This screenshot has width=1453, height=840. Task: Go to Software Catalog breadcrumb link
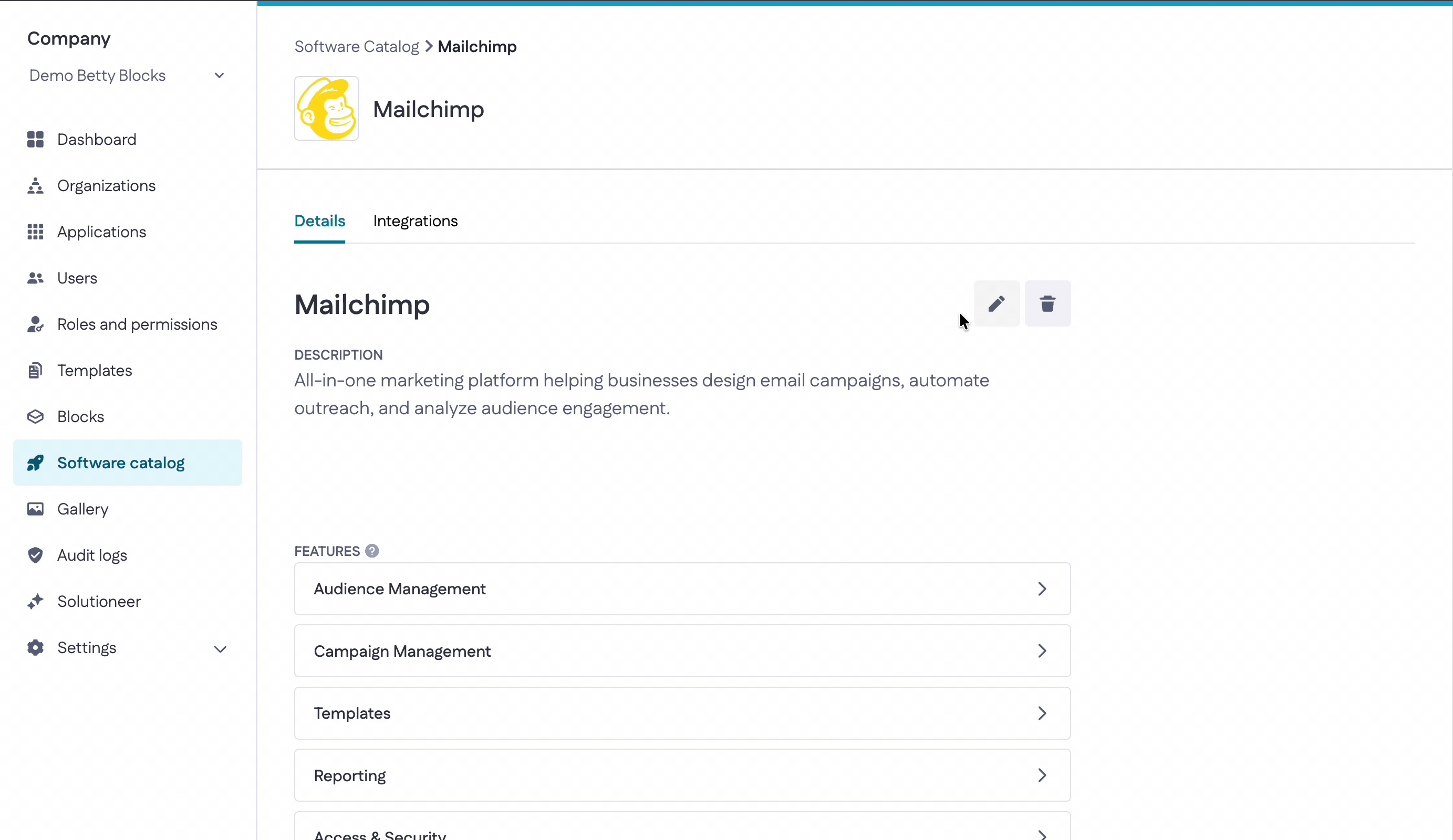tap(356, 47)
